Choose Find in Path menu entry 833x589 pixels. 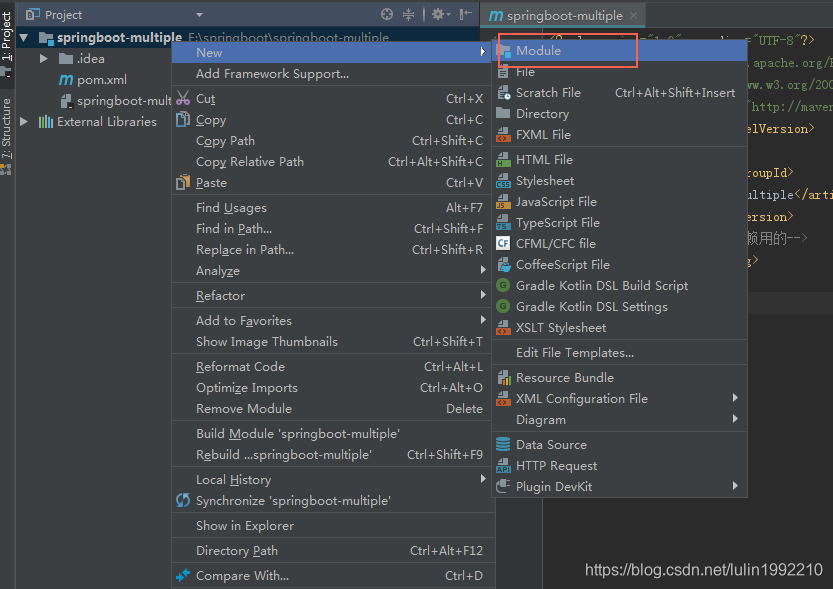tap(332, 229)
